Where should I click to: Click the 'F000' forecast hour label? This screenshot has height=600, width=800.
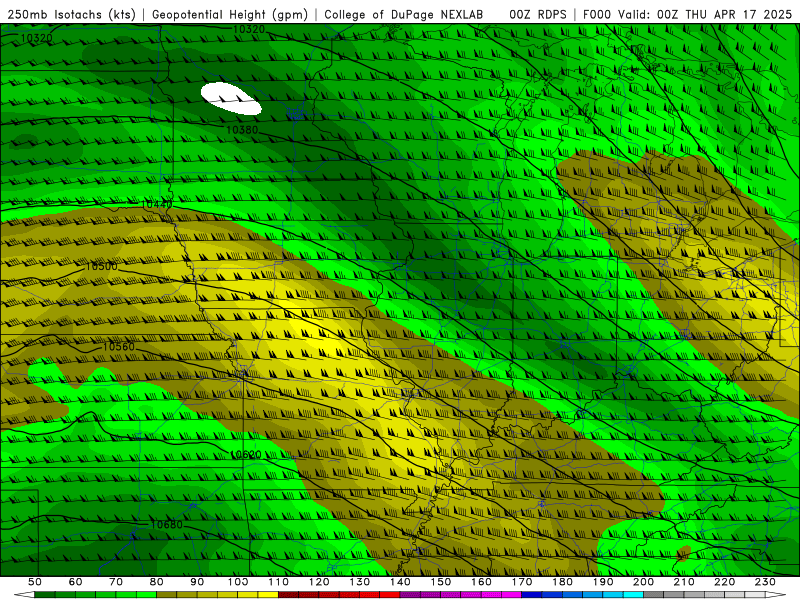click(597, 15)
